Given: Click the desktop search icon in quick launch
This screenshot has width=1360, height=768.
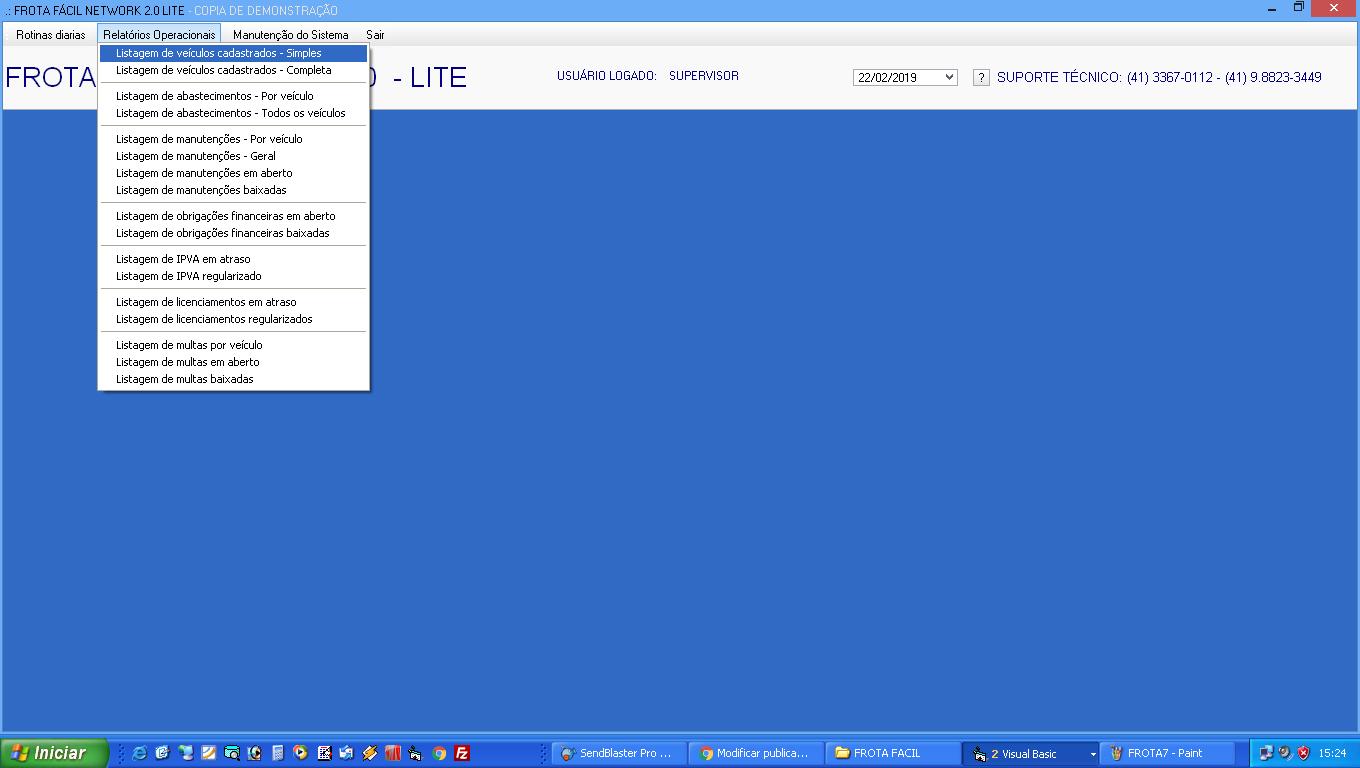Looking at the screenshot, I should [231, 753].
